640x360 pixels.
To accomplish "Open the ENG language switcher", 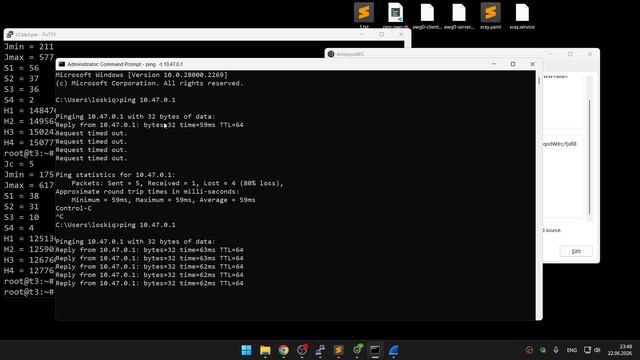I will [x=571, y=350].
